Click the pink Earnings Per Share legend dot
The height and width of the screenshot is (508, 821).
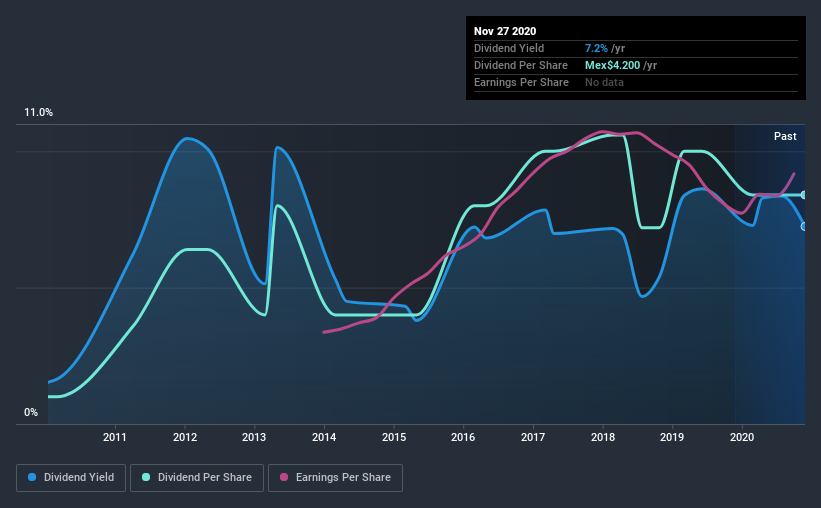pyautogui.click(x=284, y=477)
